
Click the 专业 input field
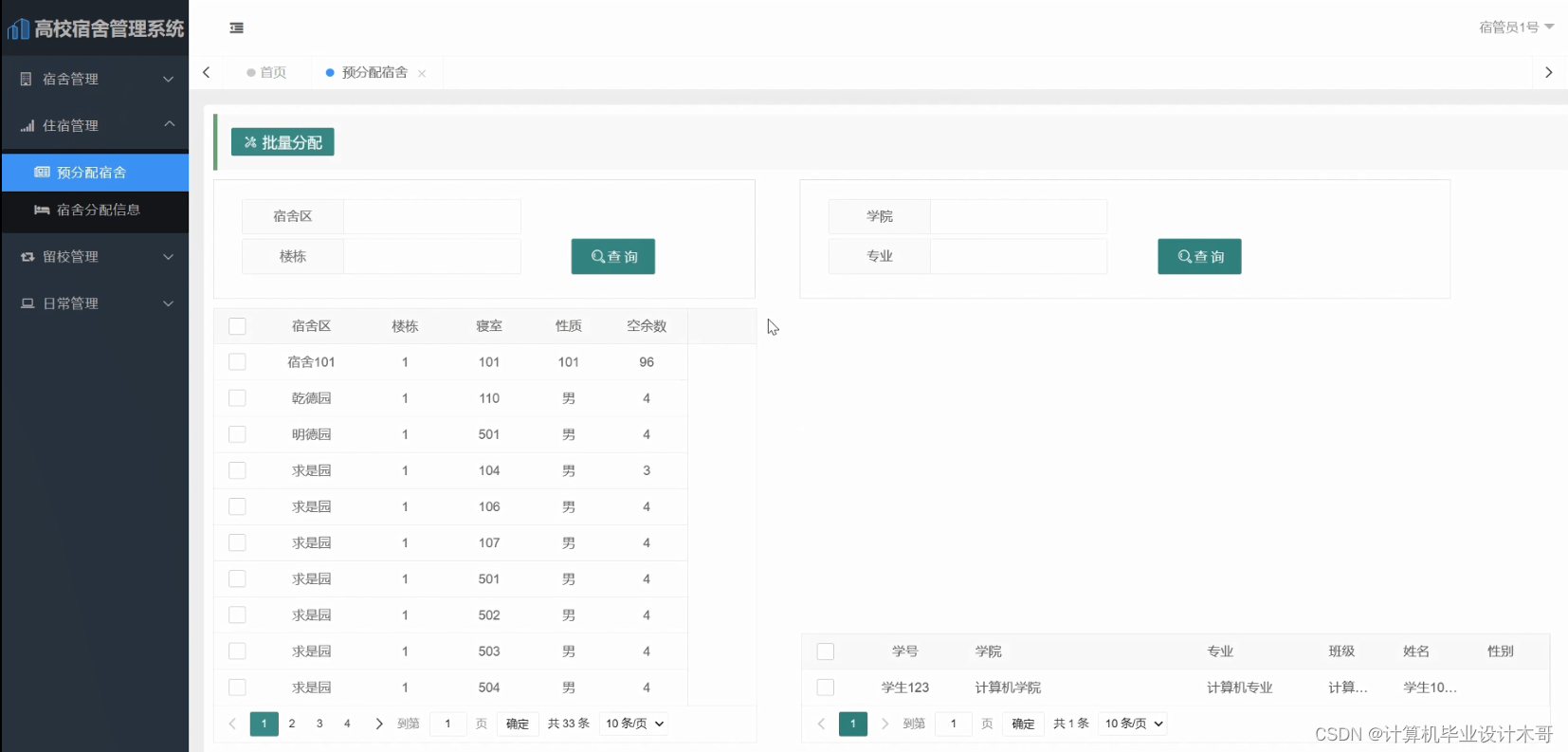tap(1018, 256)
